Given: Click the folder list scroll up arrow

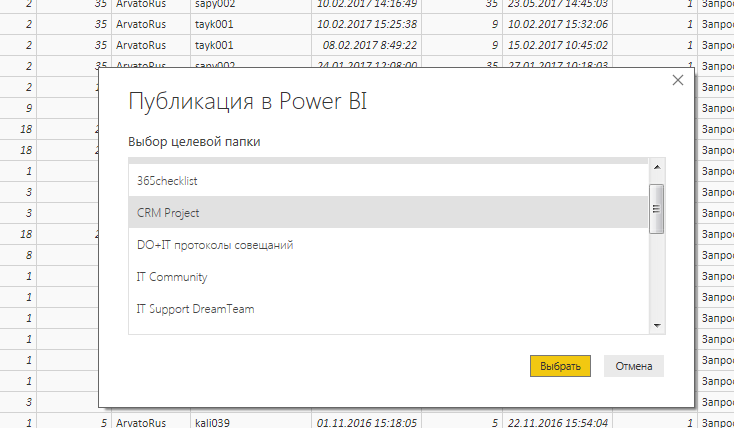Looking at the screenshot, I should [657, 167].
